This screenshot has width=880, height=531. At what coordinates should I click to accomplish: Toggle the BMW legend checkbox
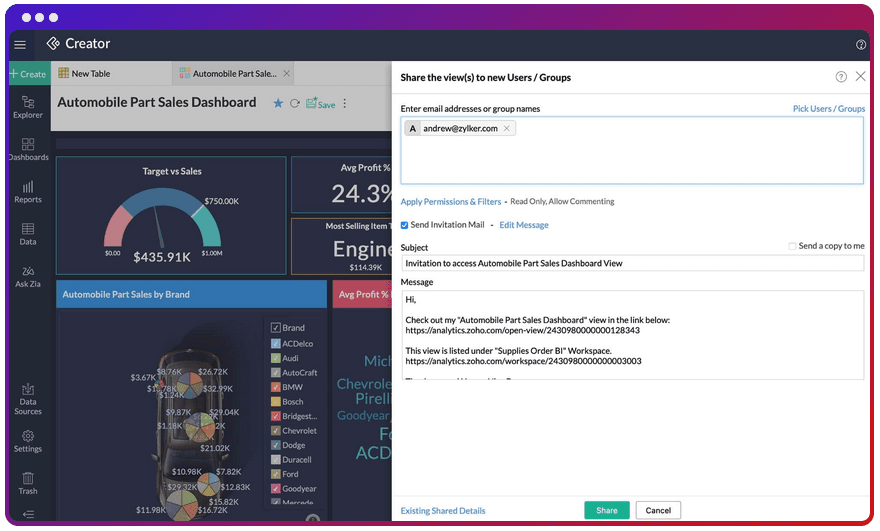tap(276, 387)
